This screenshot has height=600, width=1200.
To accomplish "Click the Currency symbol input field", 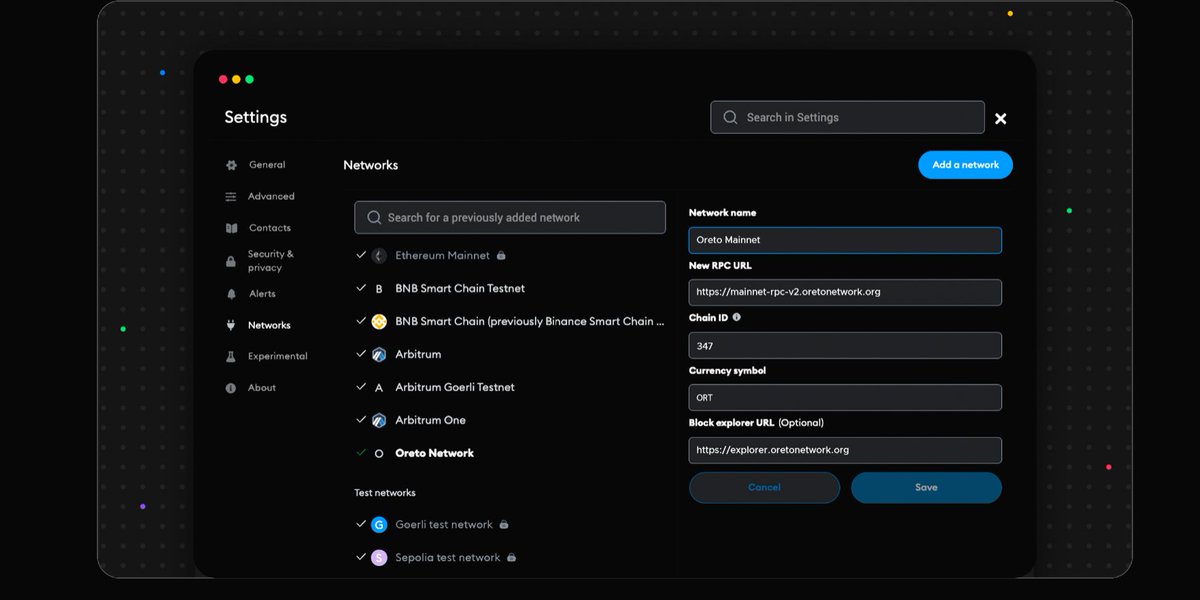I will click(x=845, y=397).
